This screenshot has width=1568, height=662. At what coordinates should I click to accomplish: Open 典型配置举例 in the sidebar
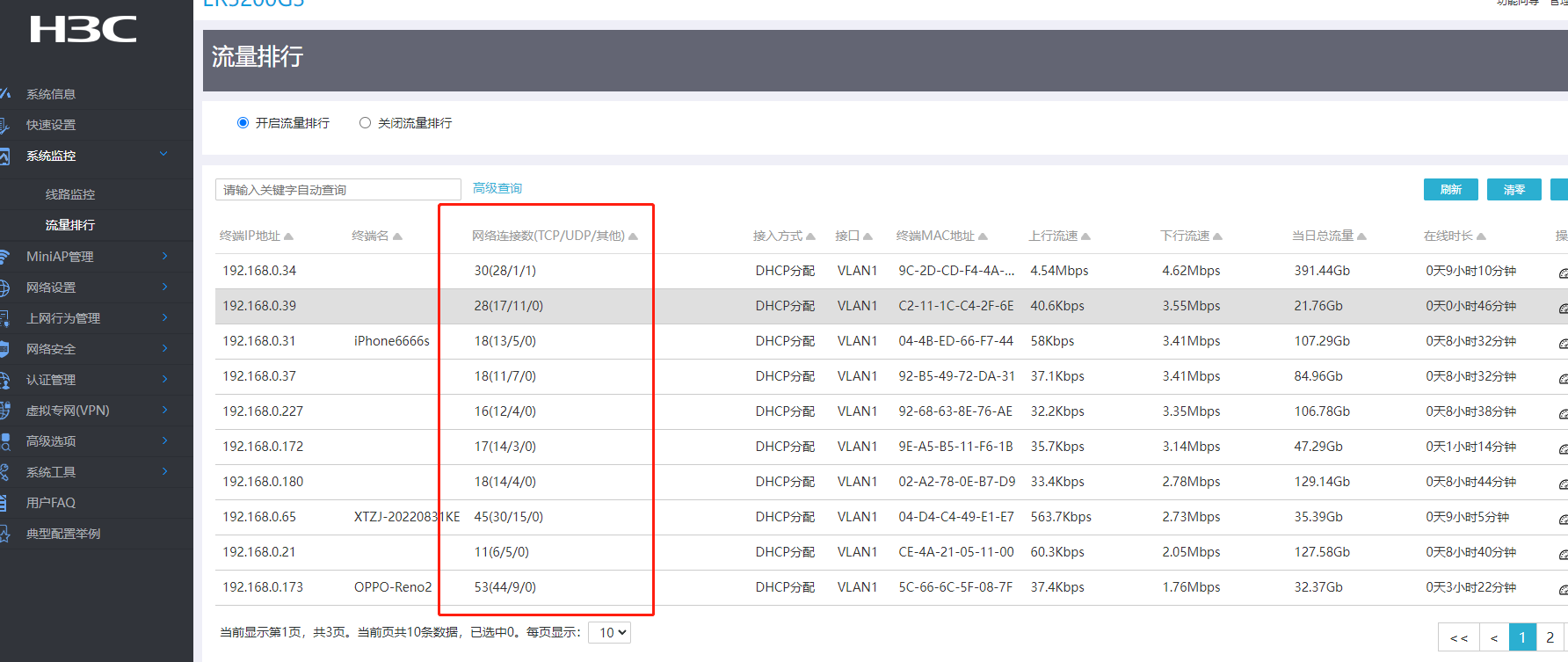(x=63, y=534)
